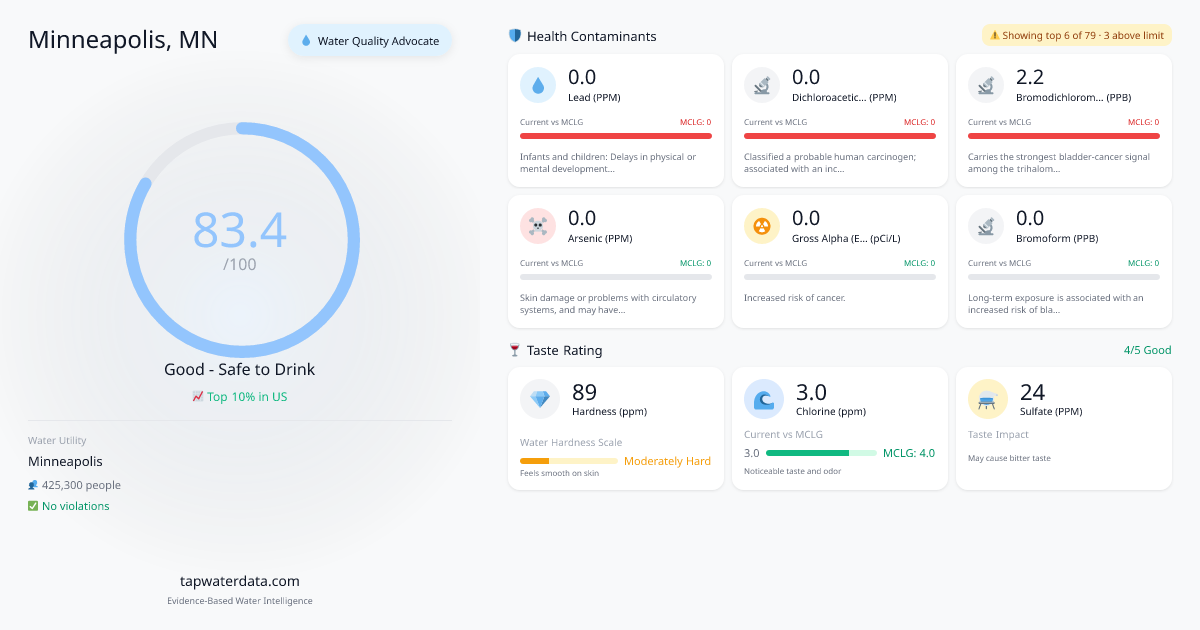Viewport: 1200px width, 630px height.
Task: Click the droplet icon in Water Quality Advocate badge
Action: pos(306,41)
